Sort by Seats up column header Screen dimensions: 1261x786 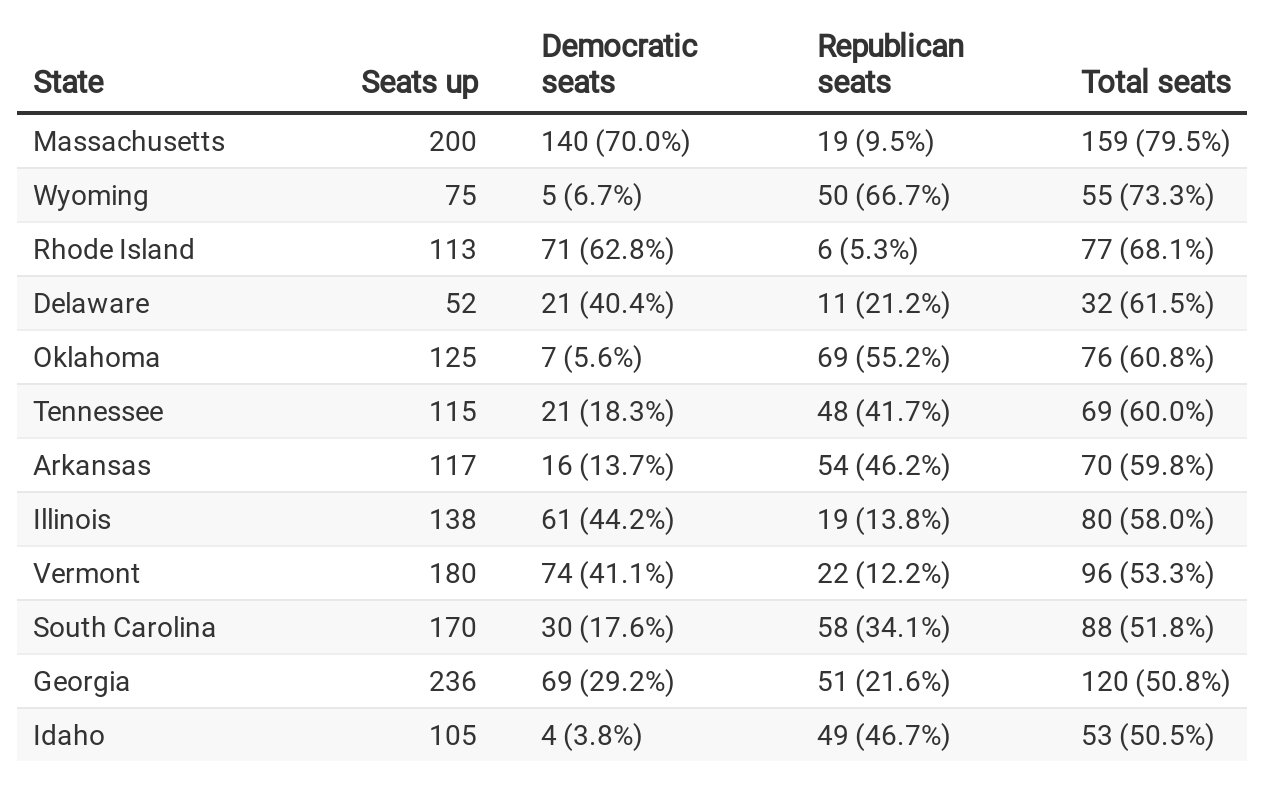click(420, 82)
